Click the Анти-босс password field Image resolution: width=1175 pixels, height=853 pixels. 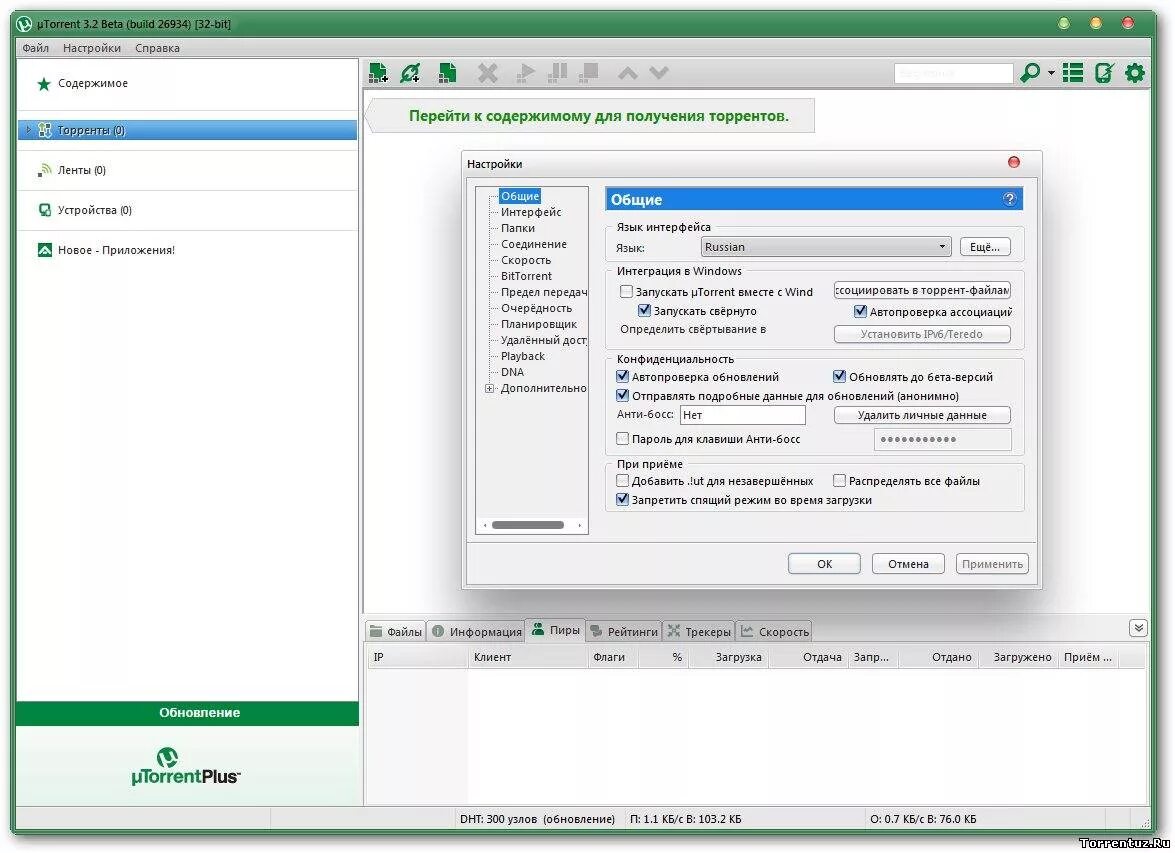(x=943, y=439)
